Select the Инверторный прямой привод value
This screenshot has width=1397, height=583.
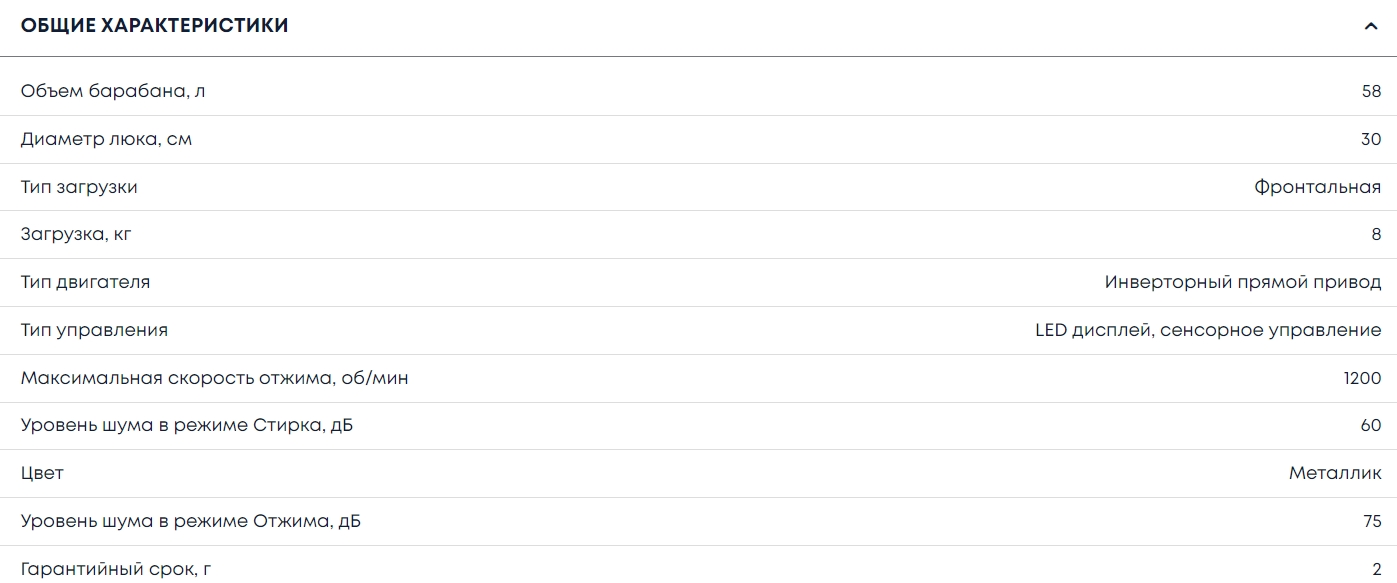click(x=1242, y=282)
